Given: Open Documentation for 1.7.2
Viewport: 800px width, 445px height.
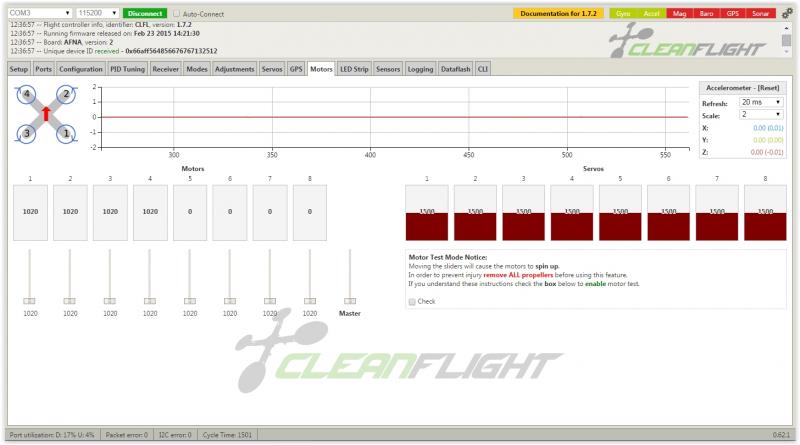Looking at the screenshot, I should (x=558, y=14).
